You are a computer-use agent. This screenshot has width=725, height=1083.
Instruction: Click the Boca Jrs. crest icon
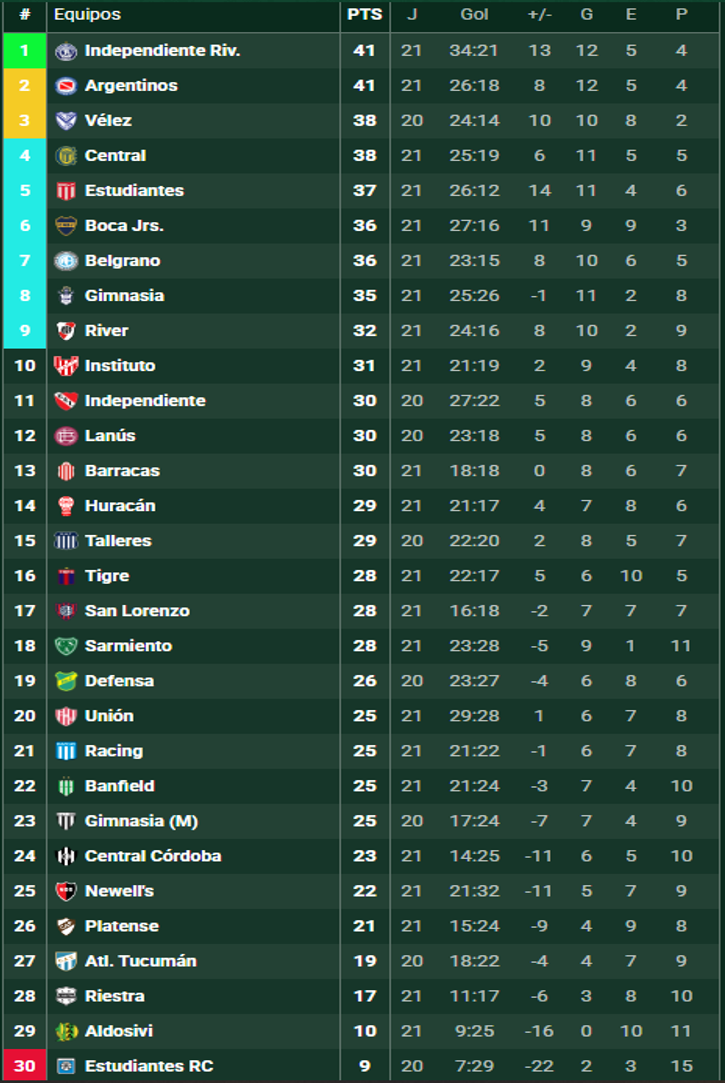click(66, 226)
